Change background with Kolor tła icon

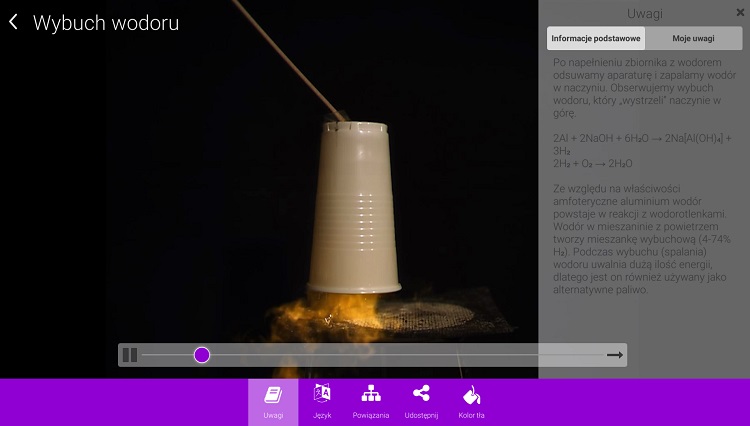tap(470, 401)
